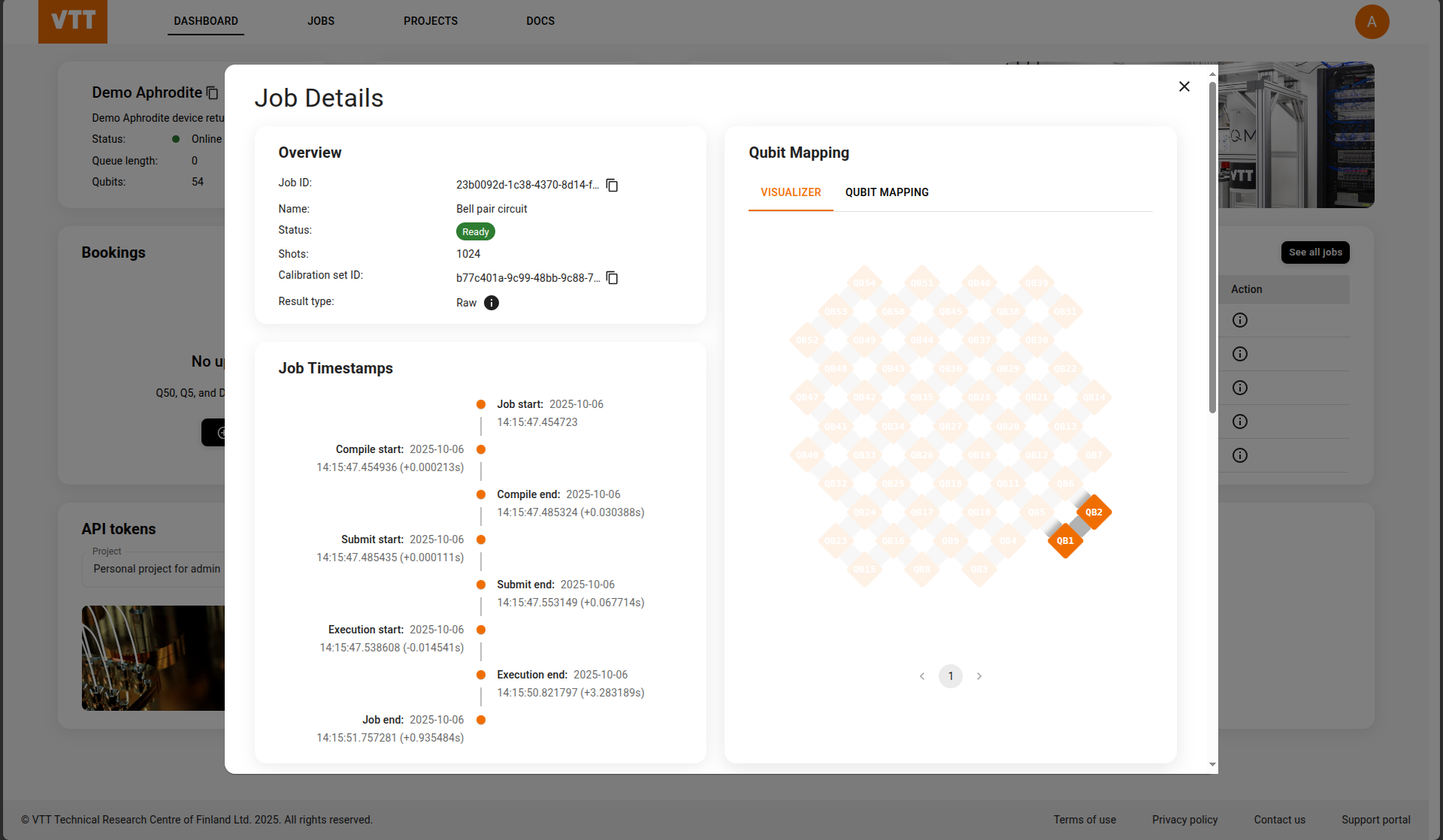Click the VTT logo
Image resolution: width=1443 pixels, height=840 pixels.
73,21
